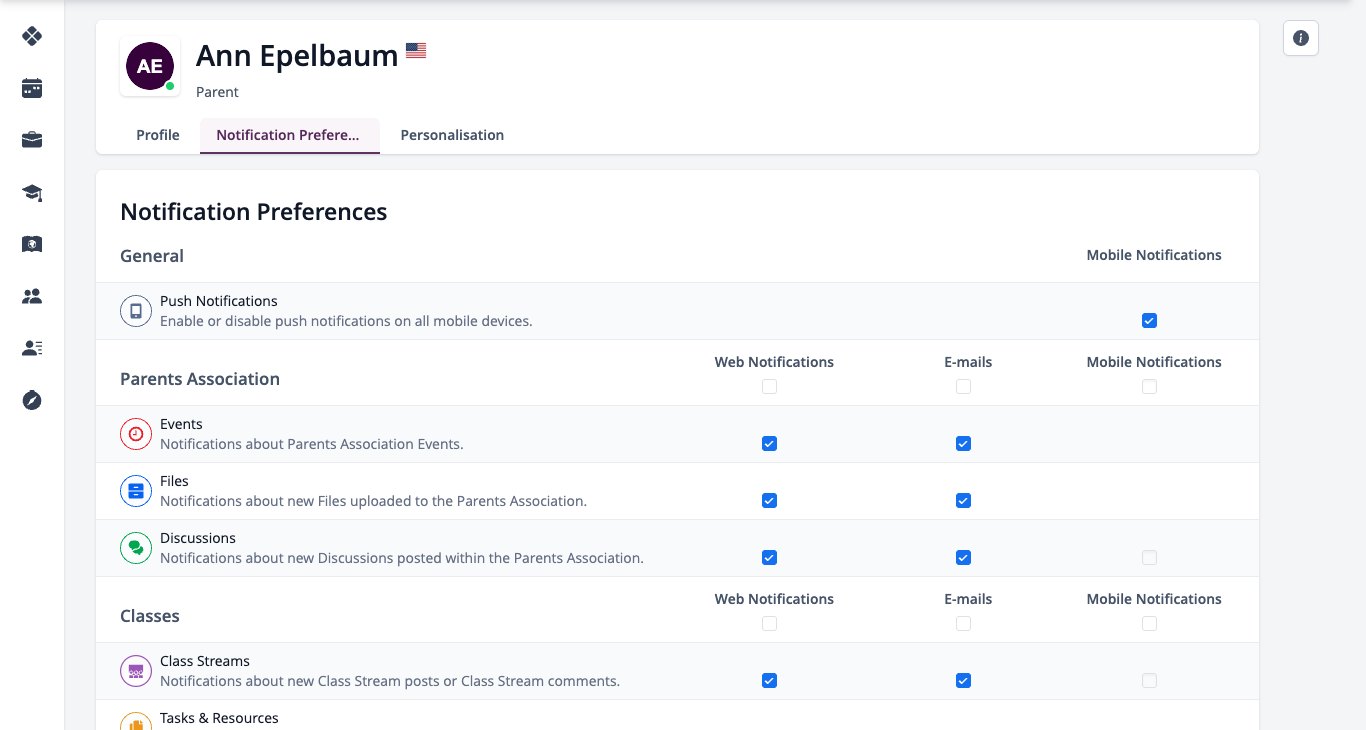Open the calendar icon in sidebar
Viewport: 1366px width, 730px height.
(x=32, y=88)
